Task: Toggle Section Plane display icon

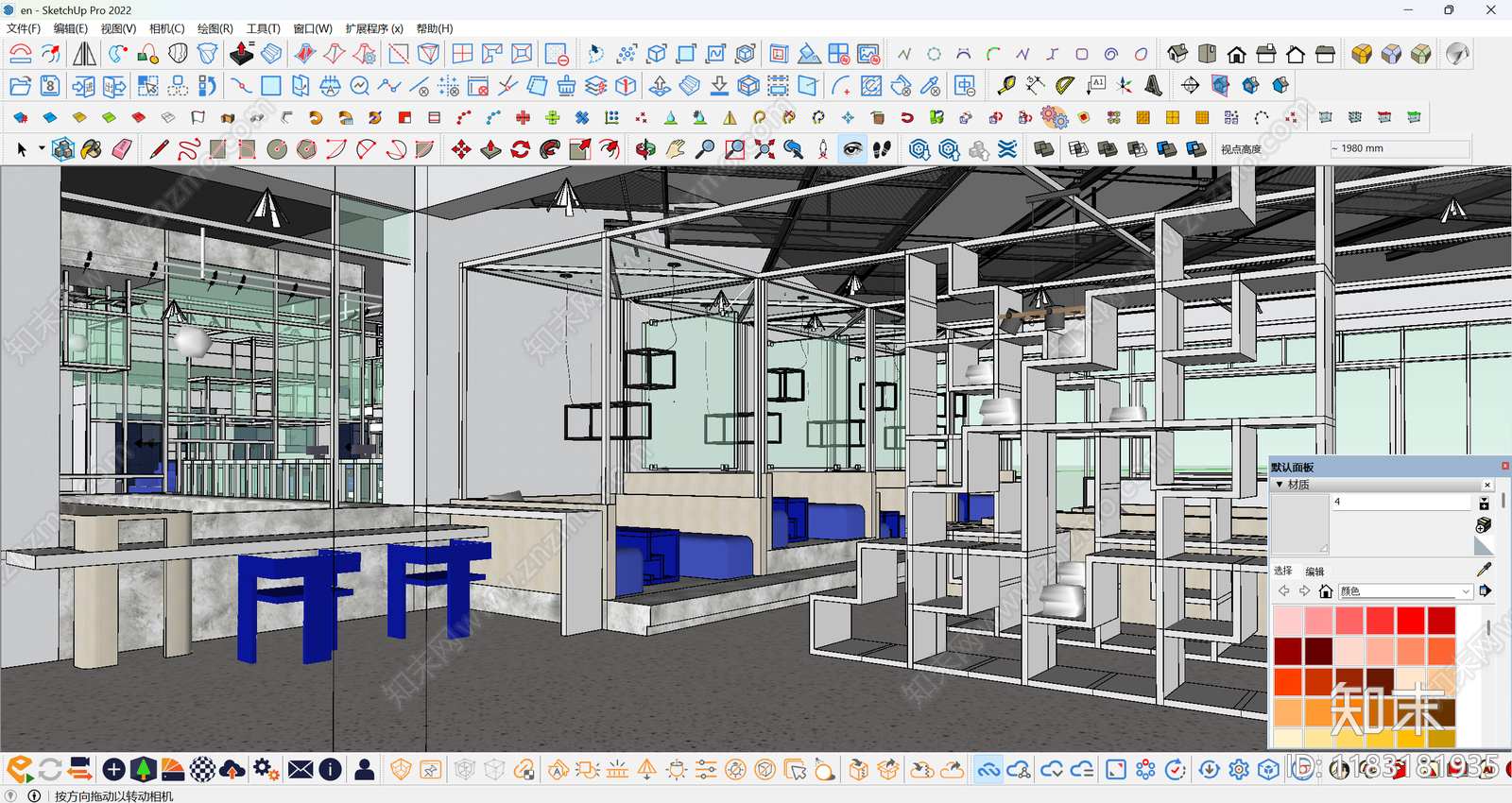Action: [1220, 85]
